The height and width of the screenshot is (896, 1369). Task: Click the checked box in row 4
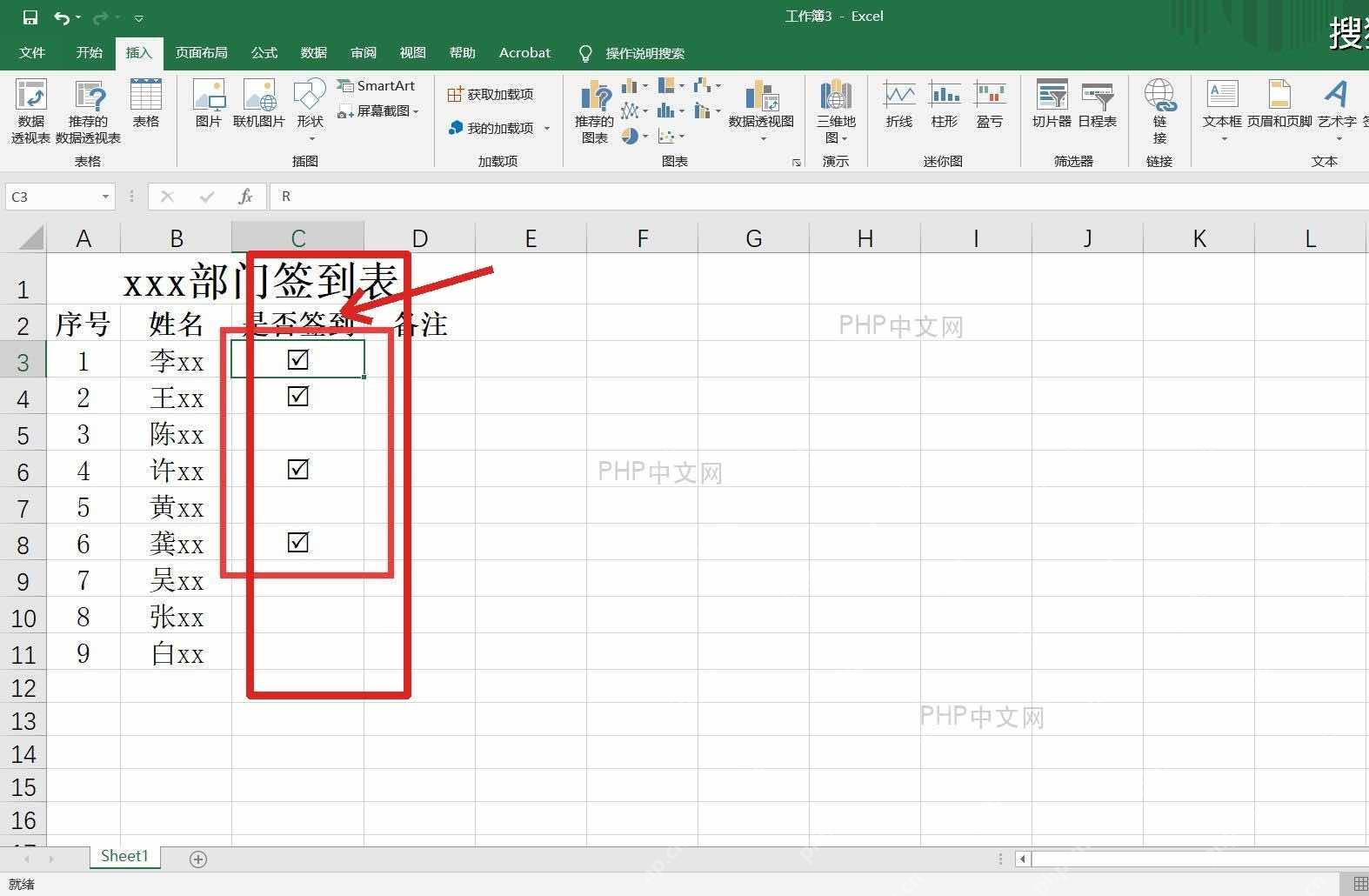point(298,396)
